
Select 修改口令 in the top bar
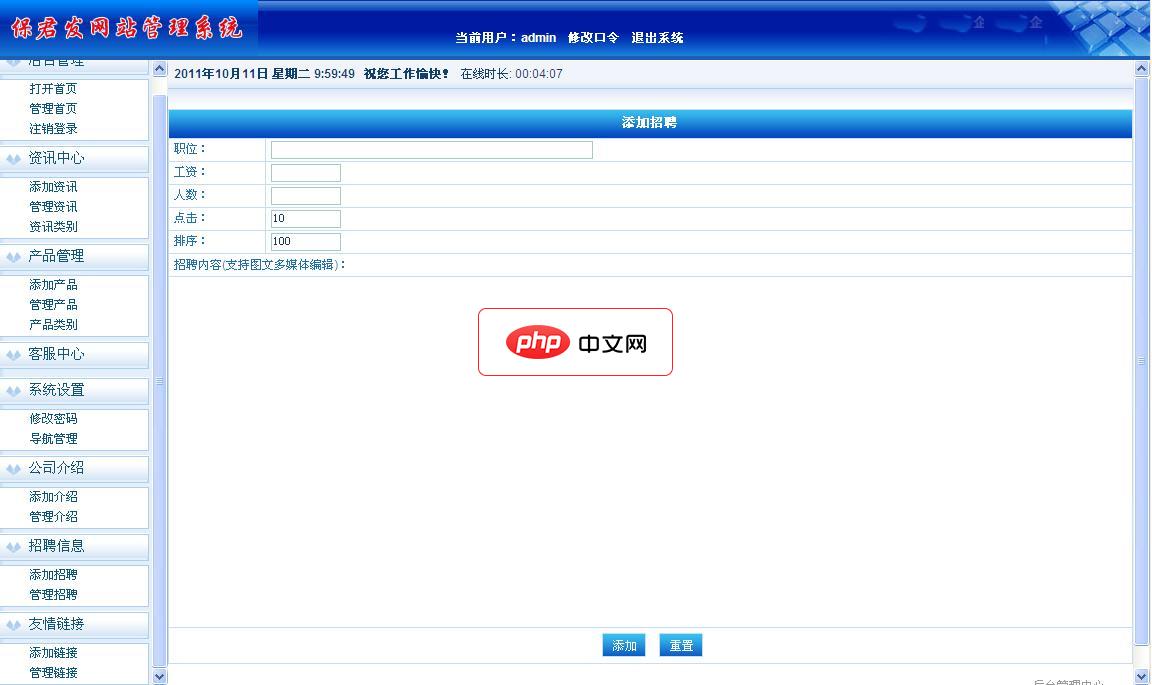[x=594, y=37]
